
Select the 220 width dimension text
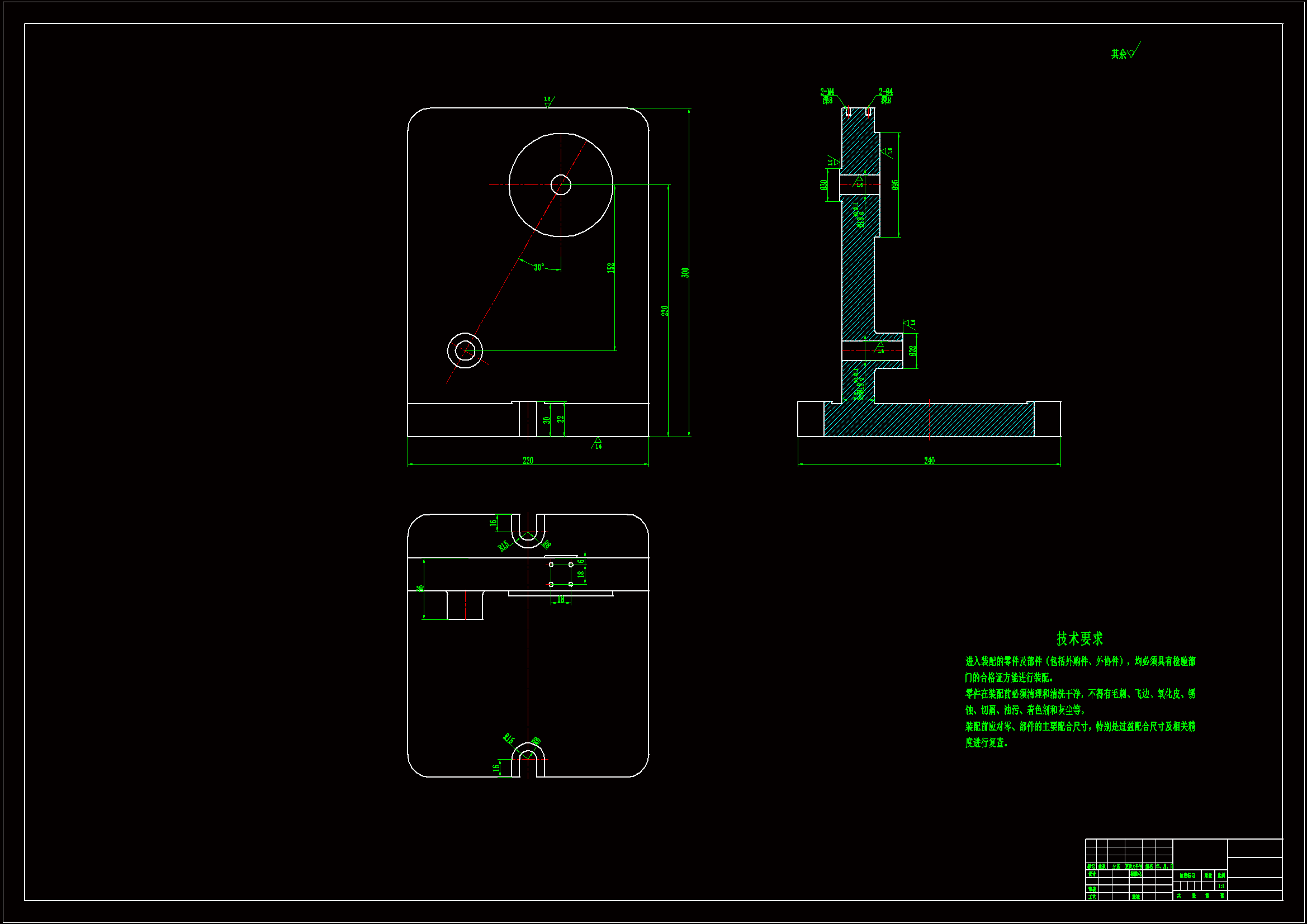[528, 460]
